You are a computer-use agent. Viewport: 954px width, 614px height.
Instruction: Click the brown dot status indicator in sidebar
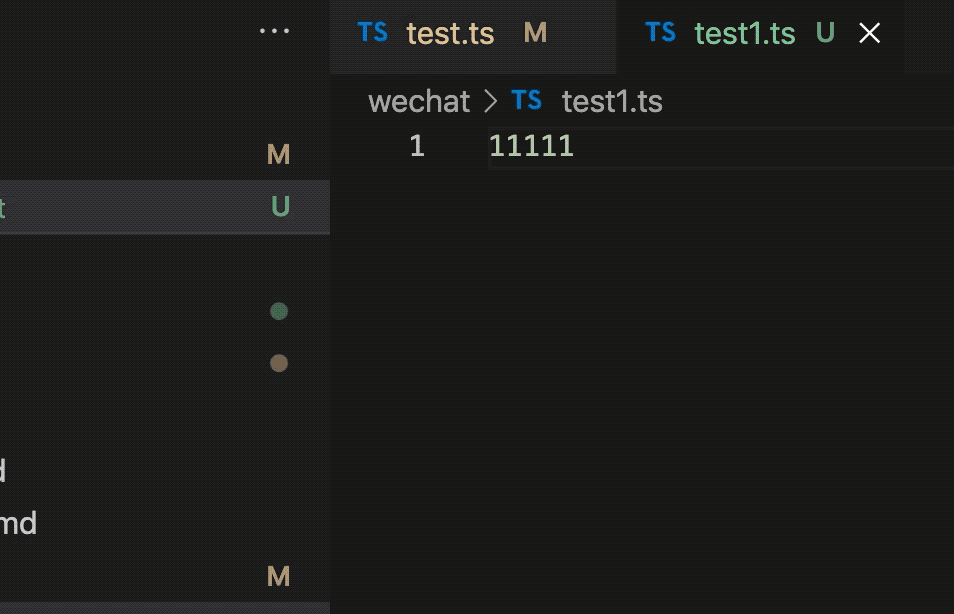click(x=279, y=363)
